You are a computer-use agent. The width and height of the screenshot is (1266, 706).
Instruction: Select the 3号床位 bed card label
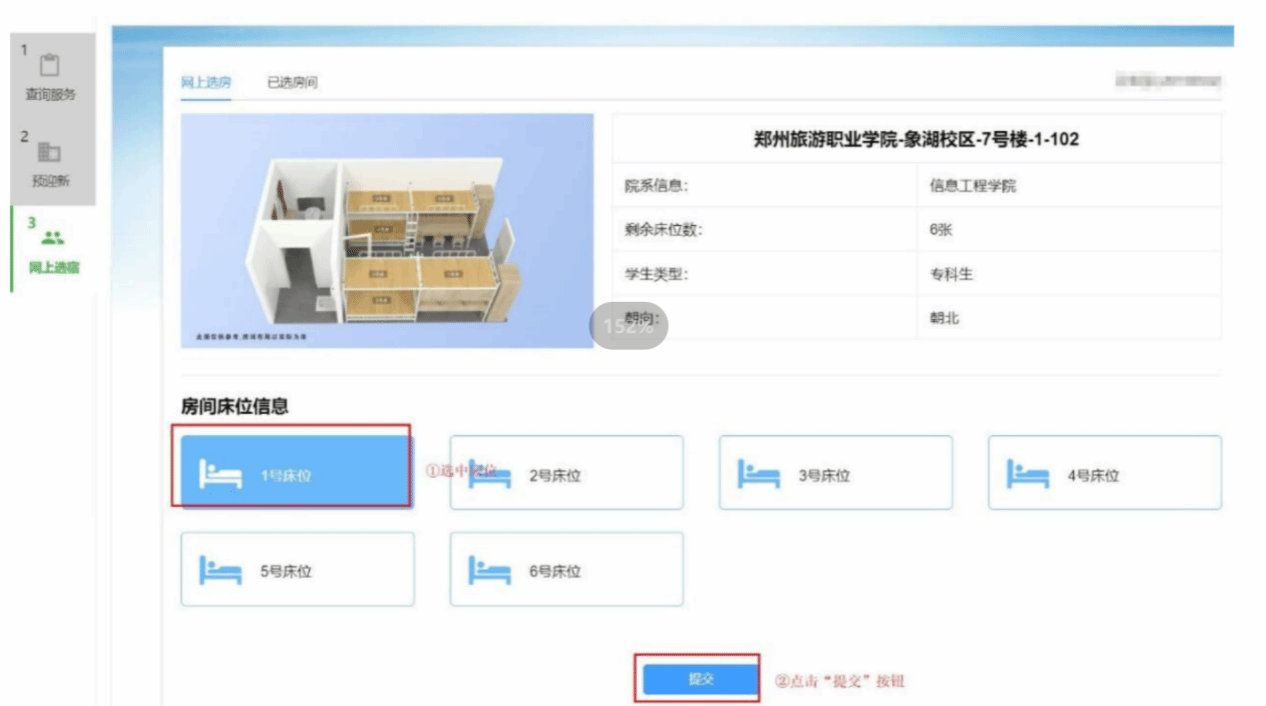(824, 476)
